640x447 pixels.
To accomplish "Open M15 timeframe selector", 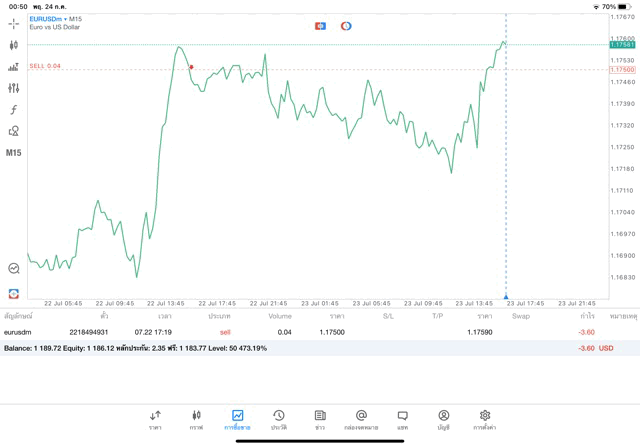I will [14, 153].
